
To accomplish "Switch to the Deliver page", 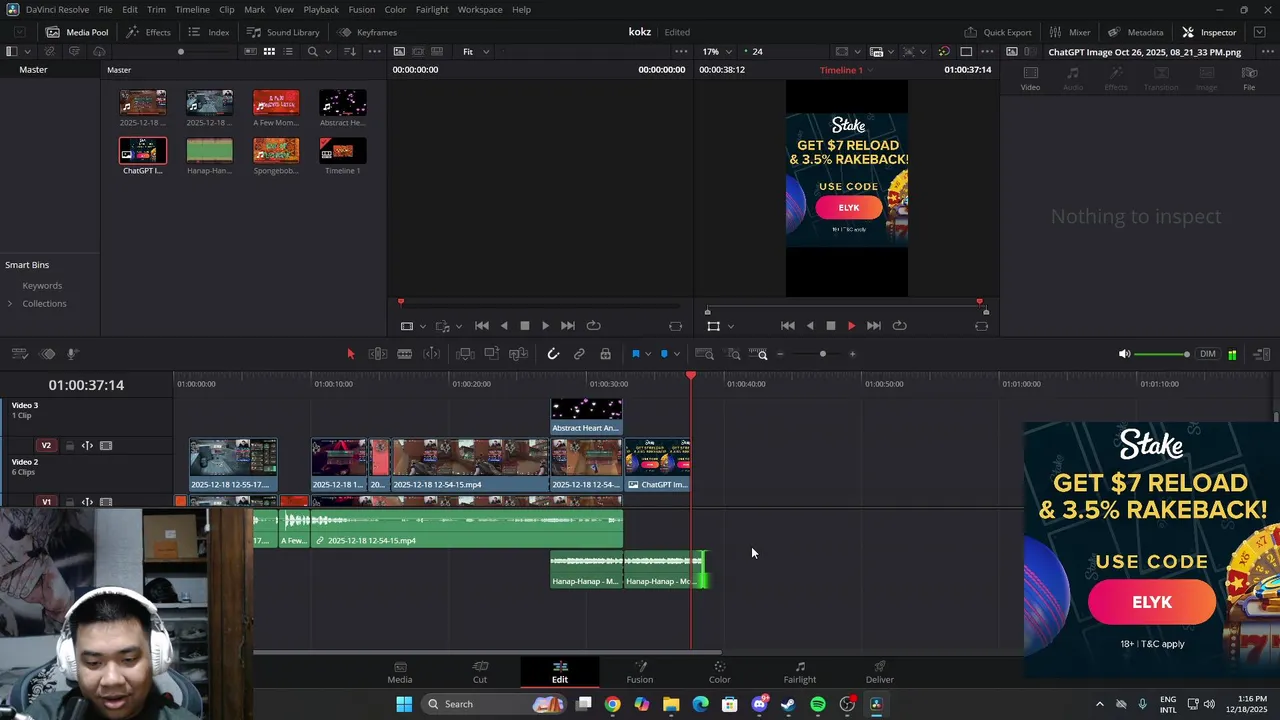I will coord(880,672).
